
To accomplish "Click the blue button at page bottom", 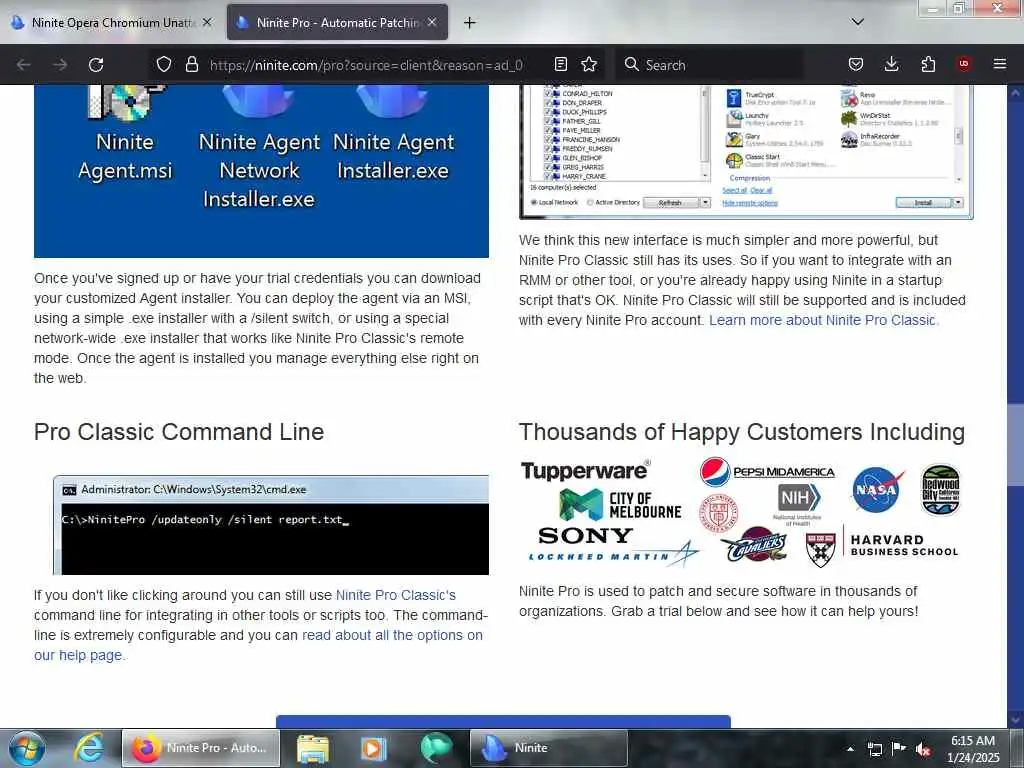I will pos(503,721).
